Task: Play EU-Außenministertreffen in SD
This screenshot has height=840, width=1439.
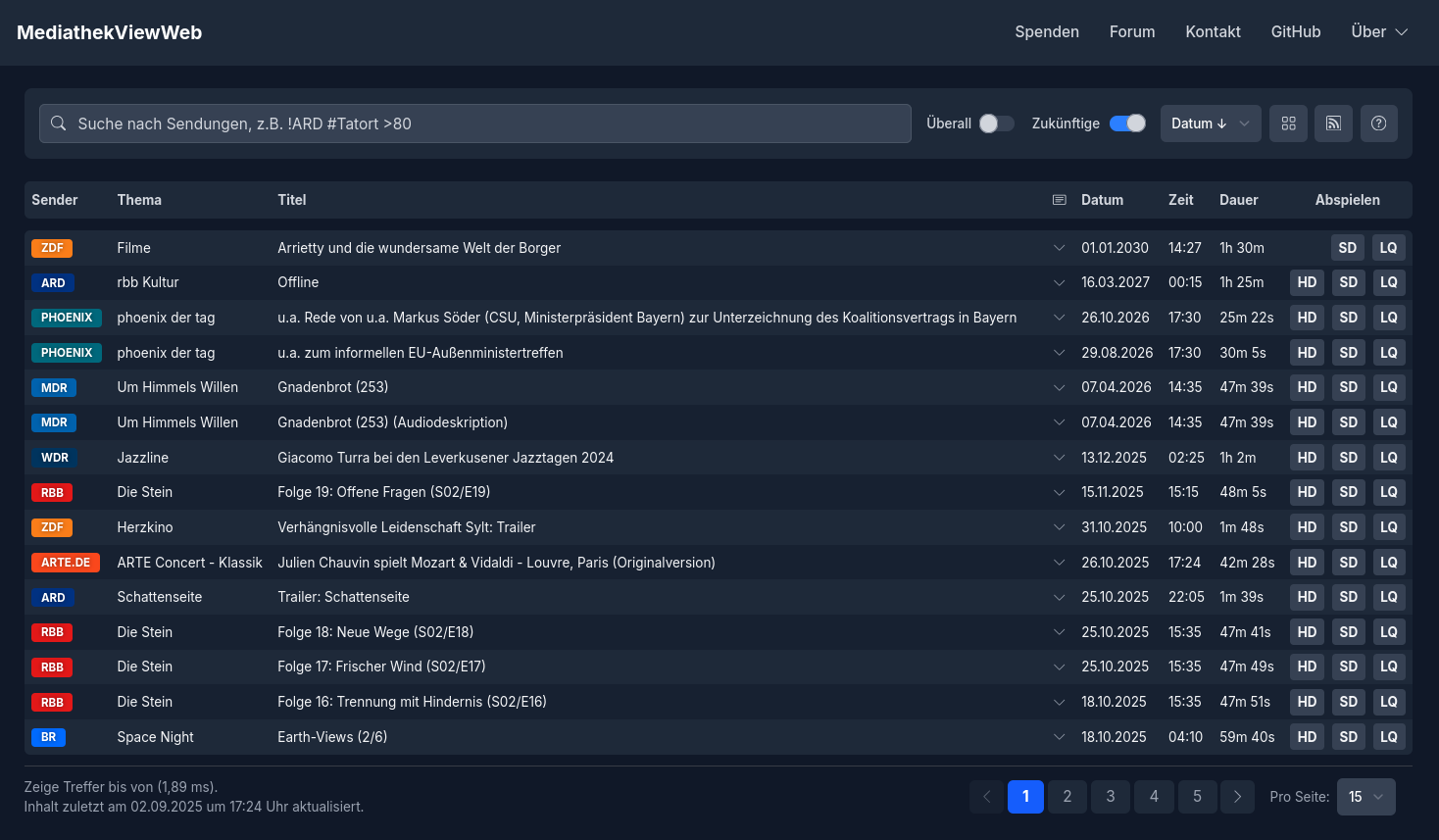Action: 1348,353
